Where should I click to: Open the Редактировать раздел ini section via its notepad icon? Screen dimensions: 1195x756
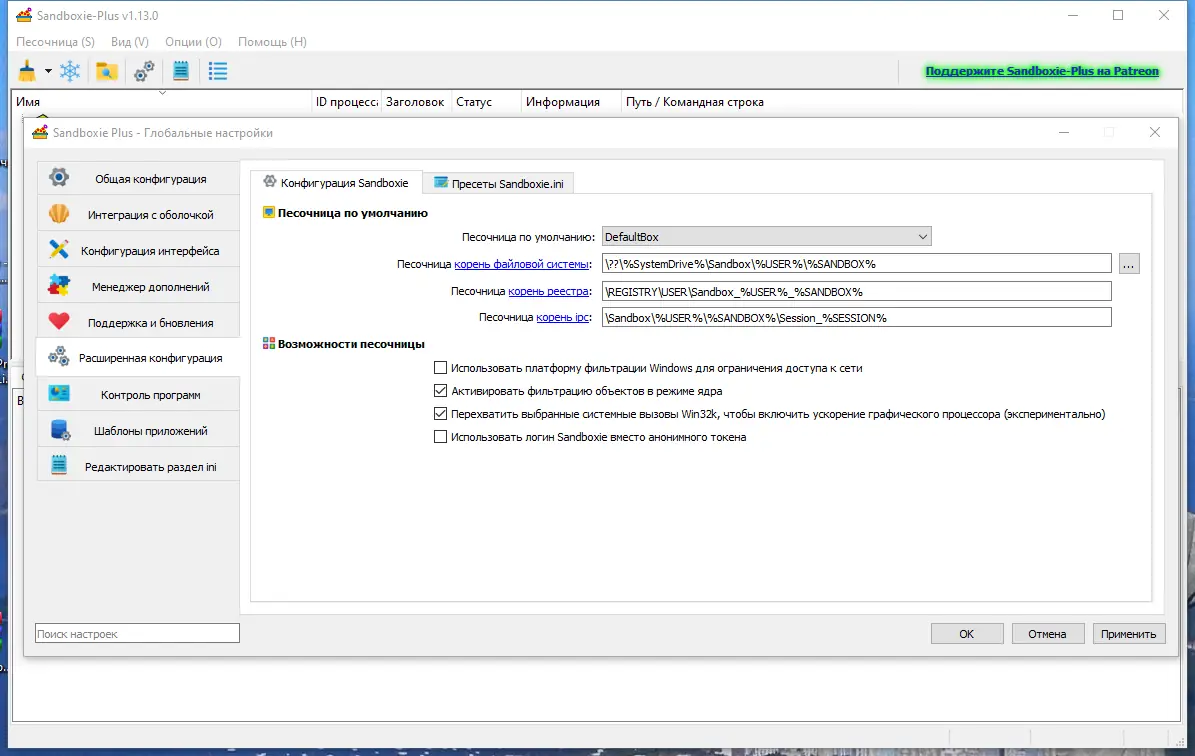pos(59,466)
